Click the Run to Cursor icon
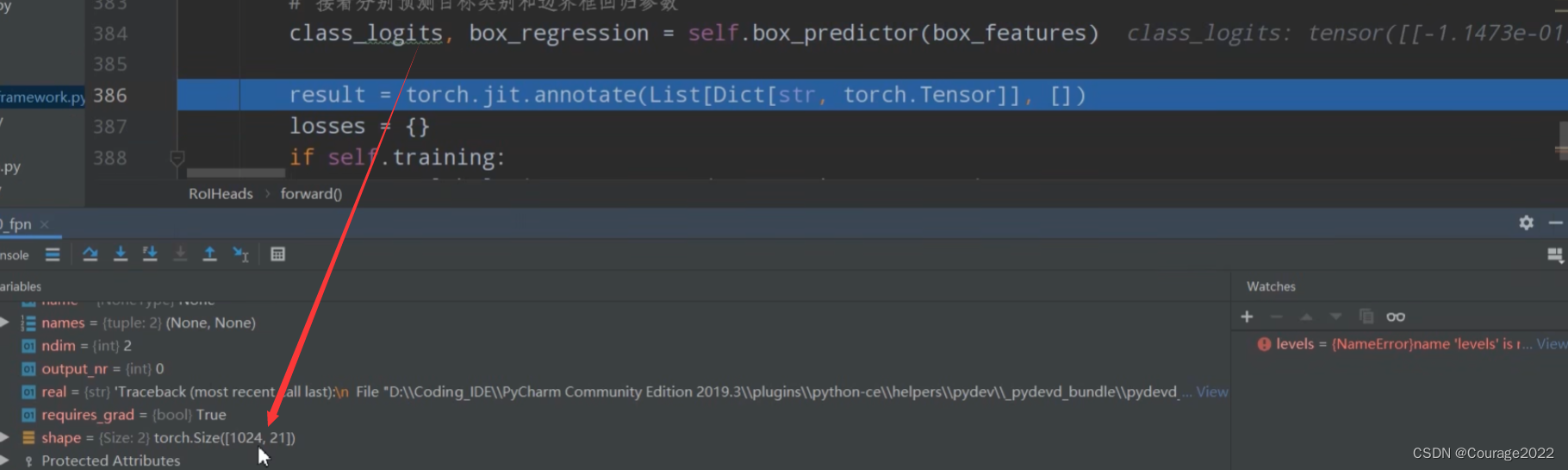This screenshot has height=470, width=1568. coord(240,254)
